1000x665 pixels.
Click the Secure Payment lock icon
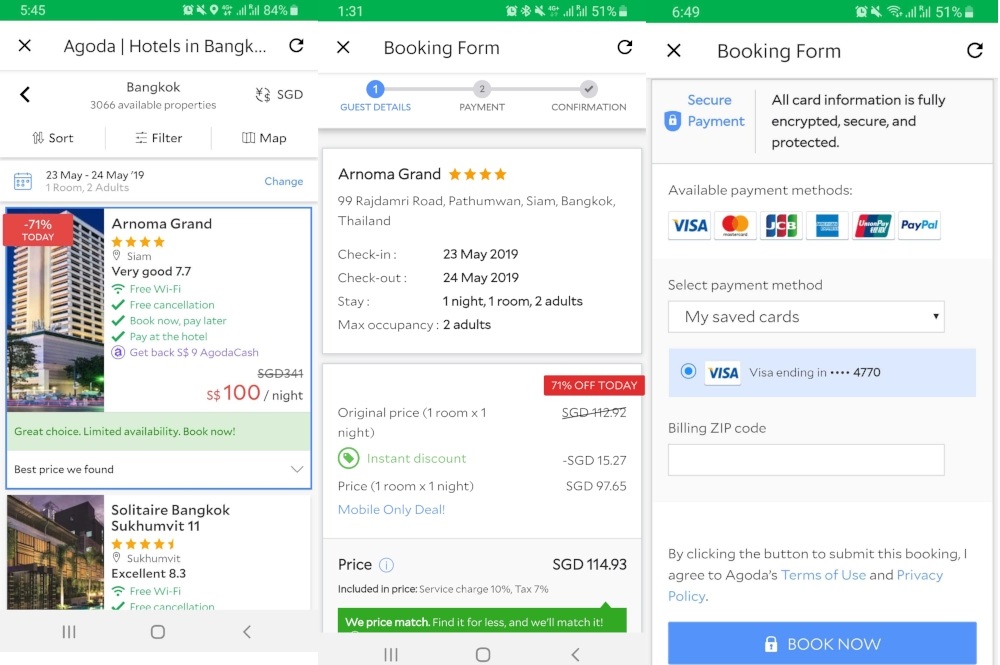pos(673,121)
